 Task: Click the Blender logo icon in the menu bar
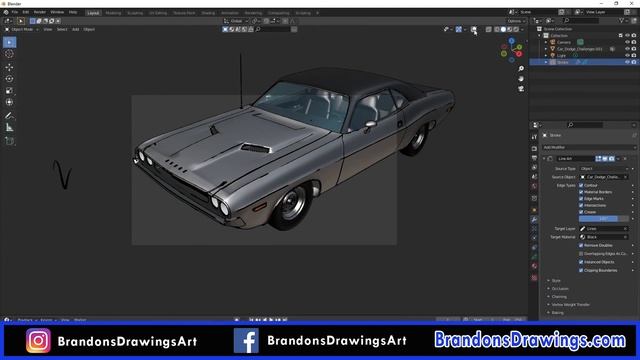[x=6, y=12]
